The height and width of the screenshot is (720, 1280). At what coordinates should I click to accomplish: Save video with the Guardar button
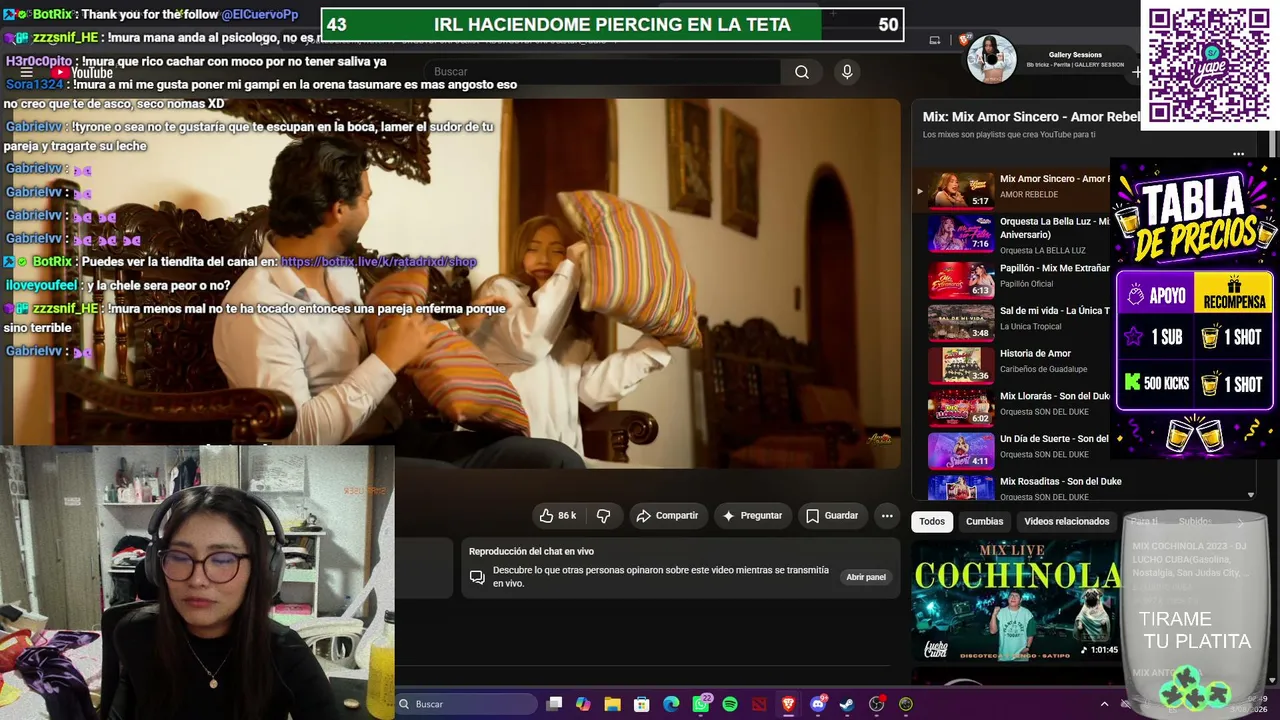pyautogui.click(x=832, y=516)
